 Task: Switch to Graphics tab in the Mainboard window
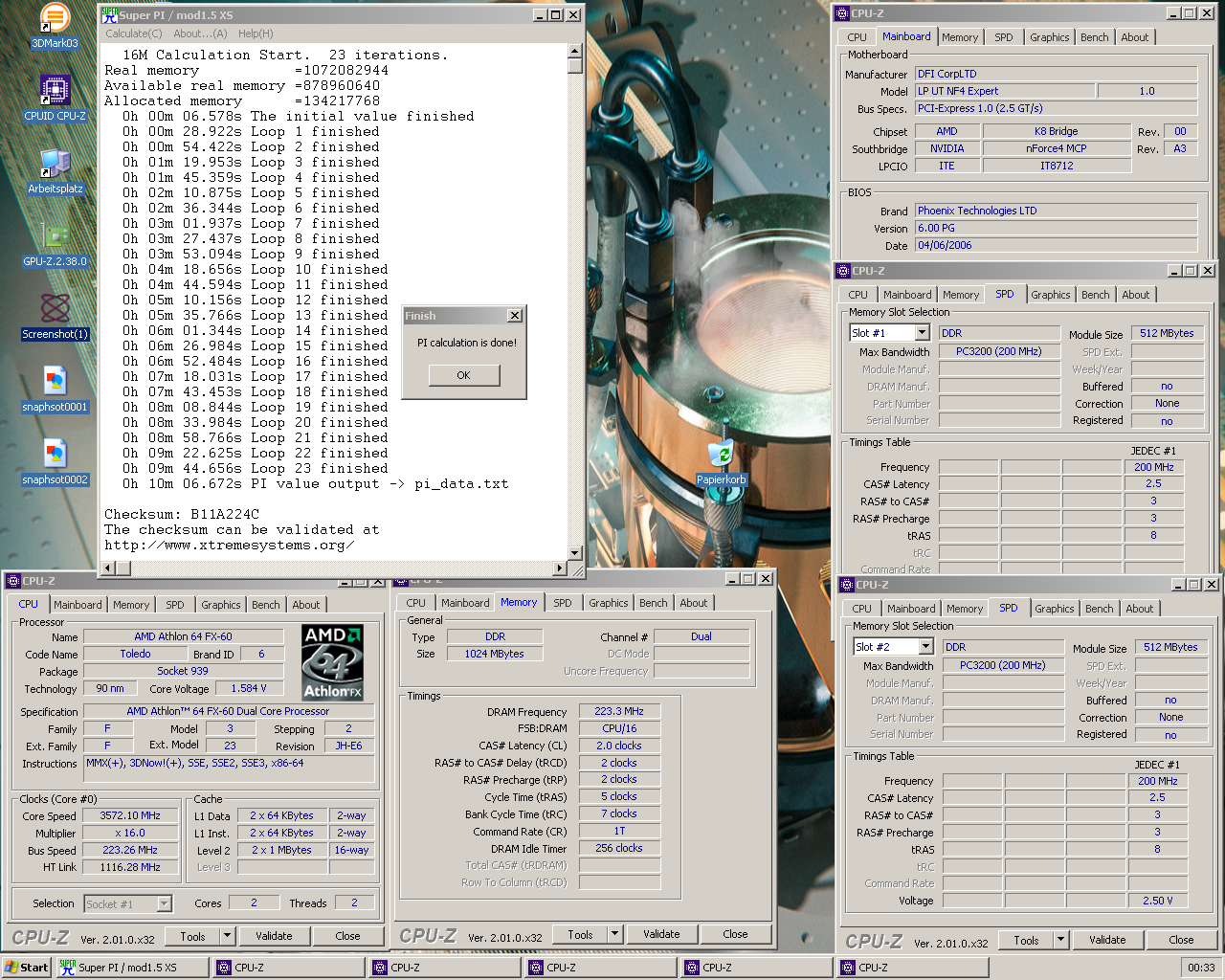1050,37
